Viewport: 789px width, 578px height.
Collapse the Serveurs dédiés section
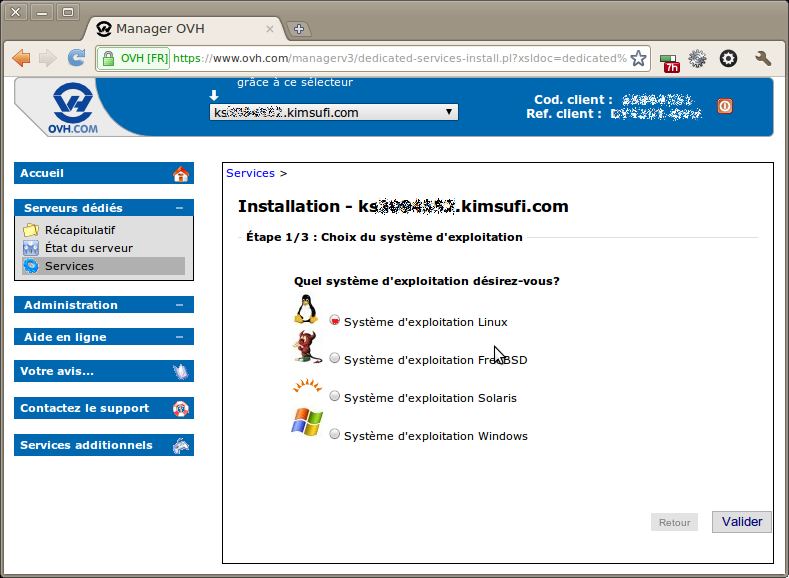pyautogui.click(x=180, y=208)
